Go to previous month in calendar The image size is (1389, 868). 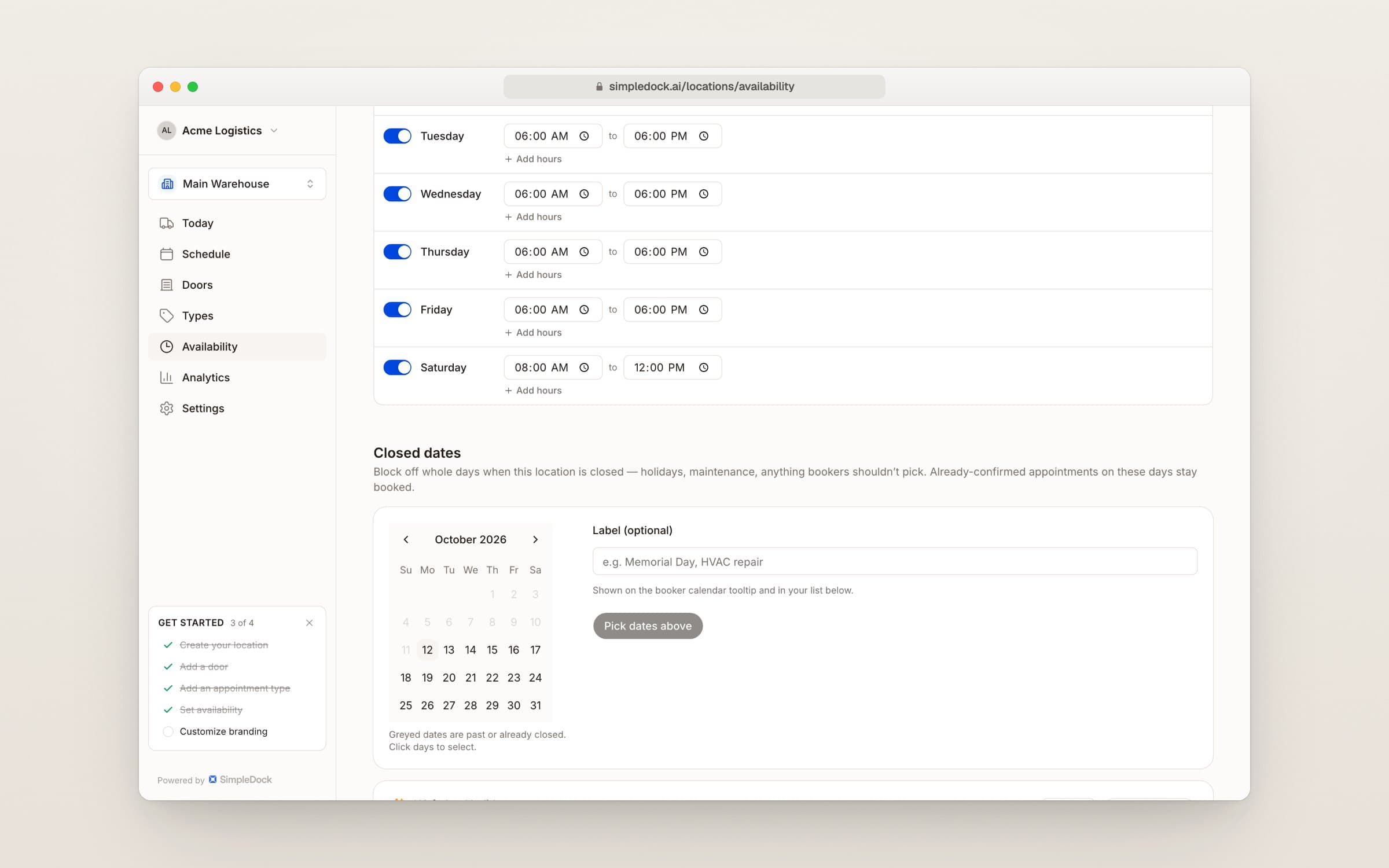click(406, 539)
